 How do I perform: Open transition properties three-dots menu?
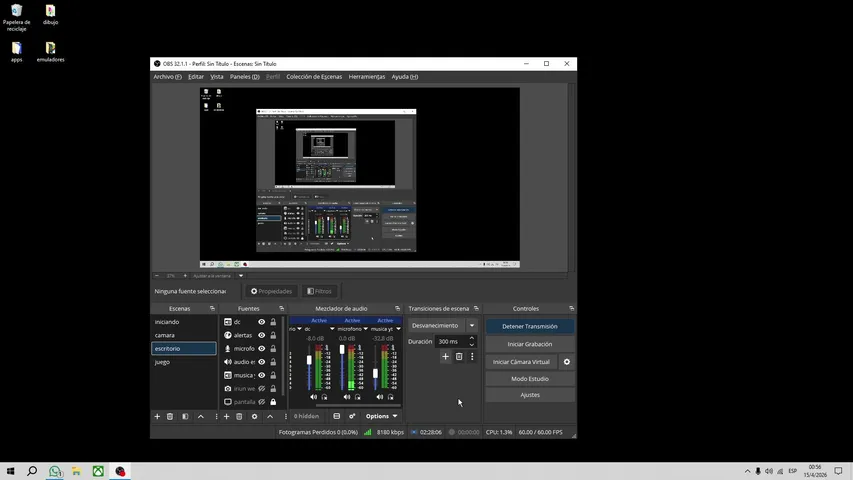coord(472,356)
